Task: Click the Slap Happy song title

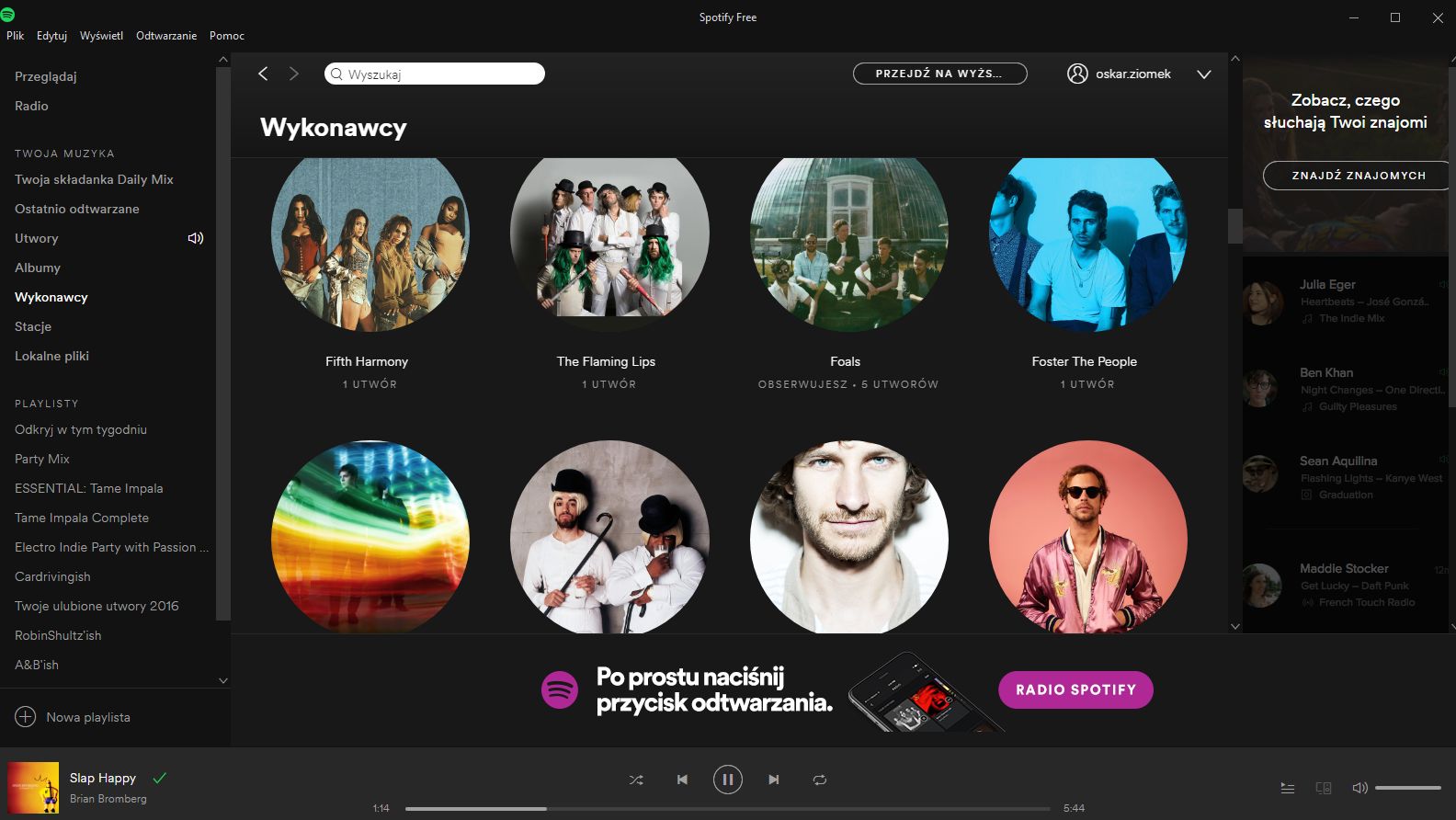Action: (x=103, y=778)
